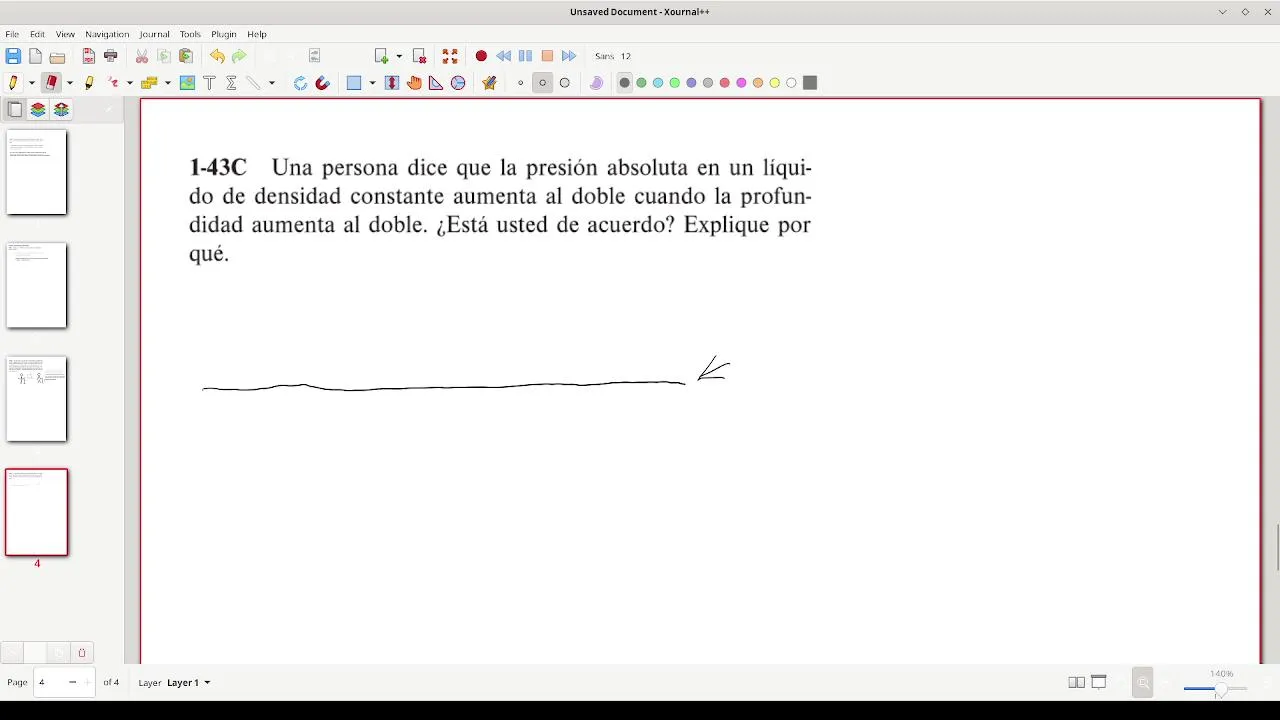Screen dimensions: 1280x720
Task: Seek audio backward
Action: coord(503,56)
